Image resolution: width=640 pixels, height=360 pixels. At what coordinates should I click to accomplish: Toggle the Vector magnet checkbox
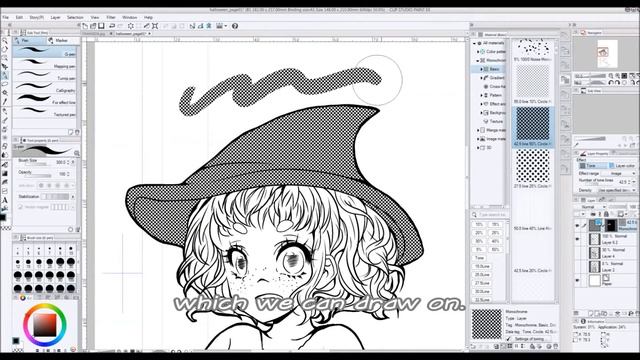tap(20, 207)
